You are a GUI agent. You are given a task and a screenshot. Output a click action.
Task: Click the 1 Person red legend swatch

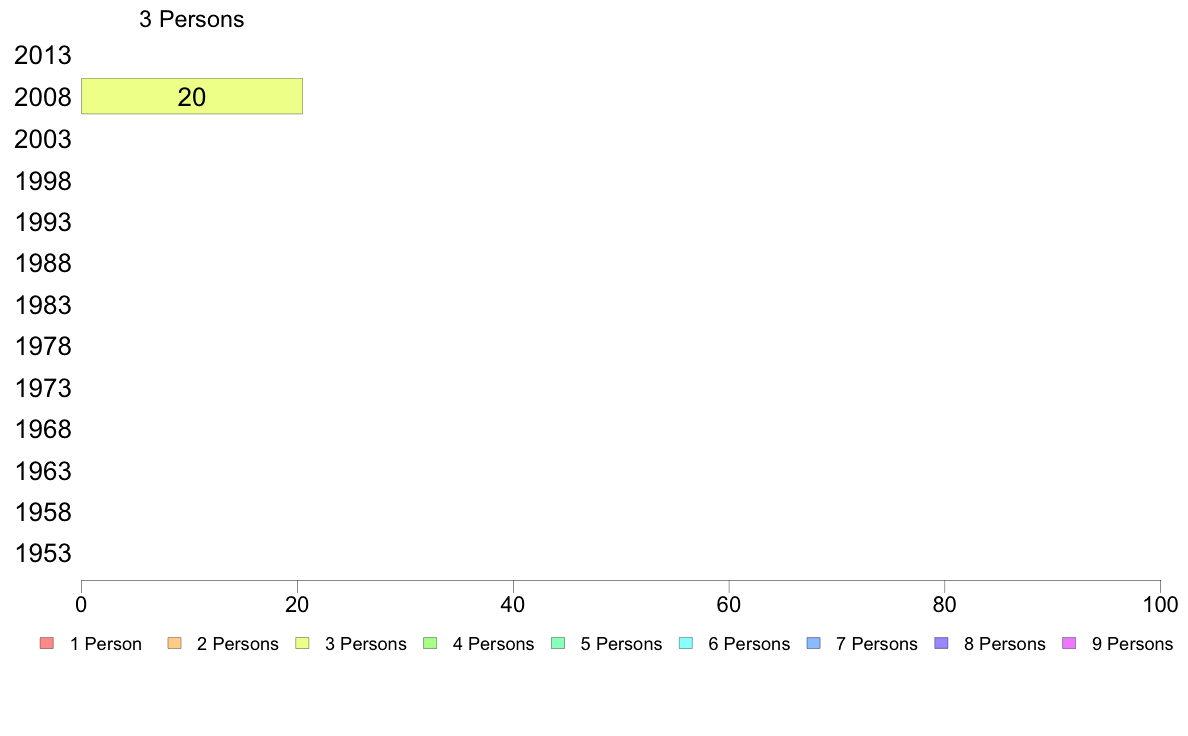click(47, 644)
